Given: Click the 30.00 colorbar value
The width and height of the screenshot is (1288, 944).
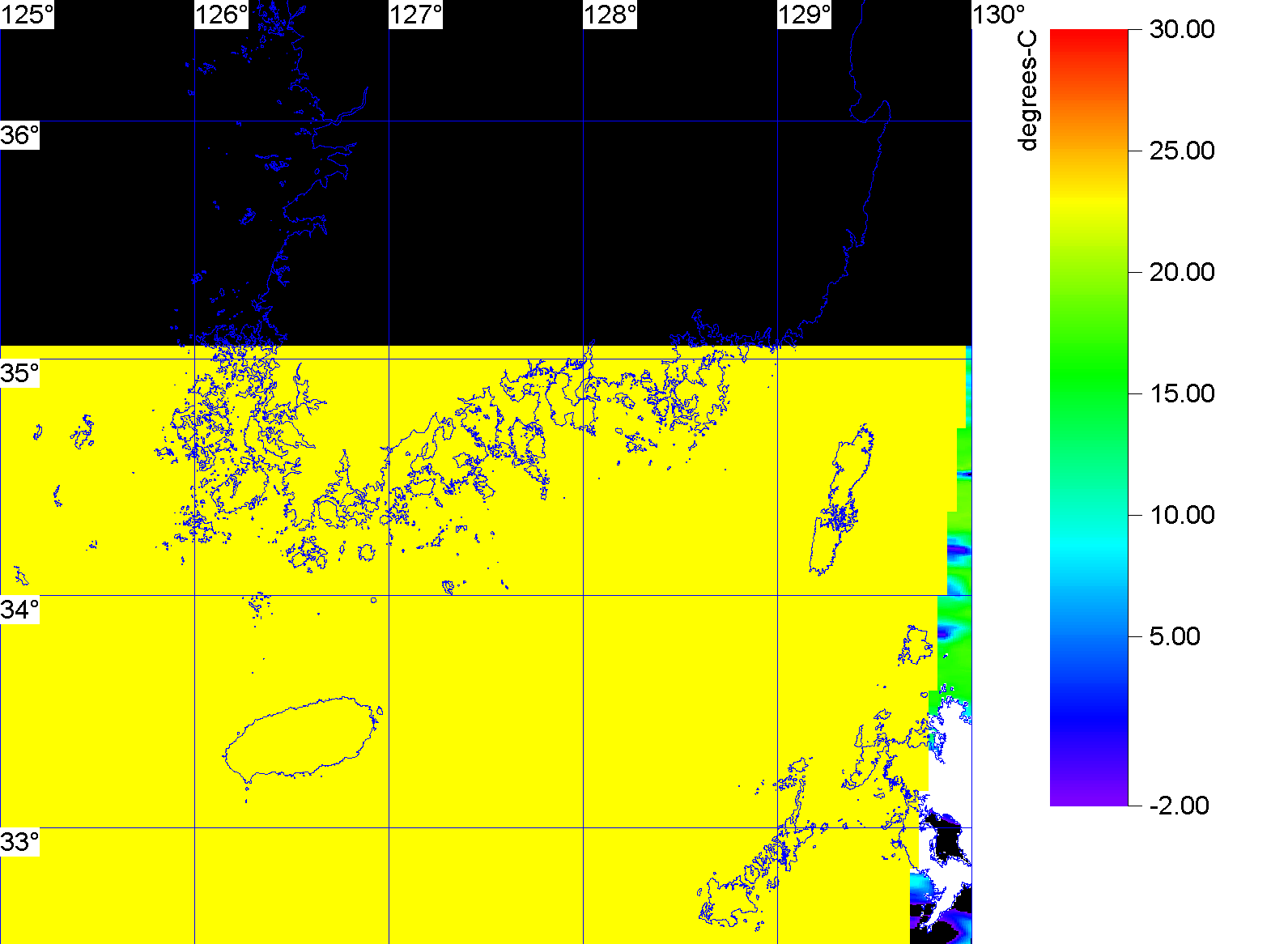Looking at the screenshot, I should pos(1182,29).
